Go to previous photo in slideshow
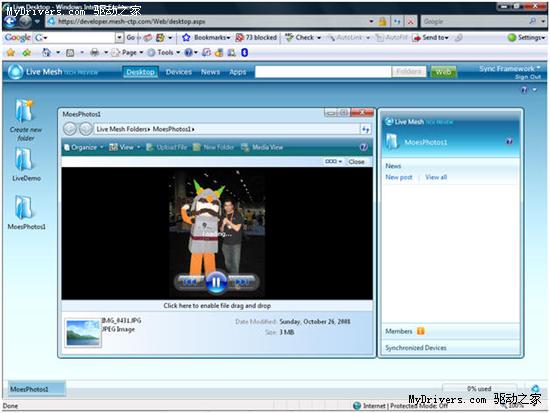This screenshot has height=413, width=550. coord(190,282)
